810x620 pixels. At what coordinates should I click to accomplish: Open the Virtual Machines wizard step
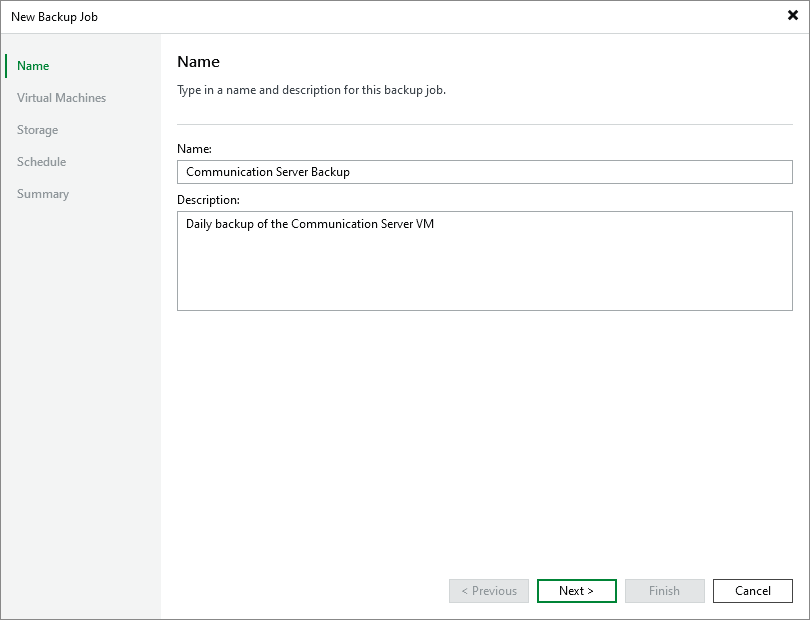tap(61, 97)
